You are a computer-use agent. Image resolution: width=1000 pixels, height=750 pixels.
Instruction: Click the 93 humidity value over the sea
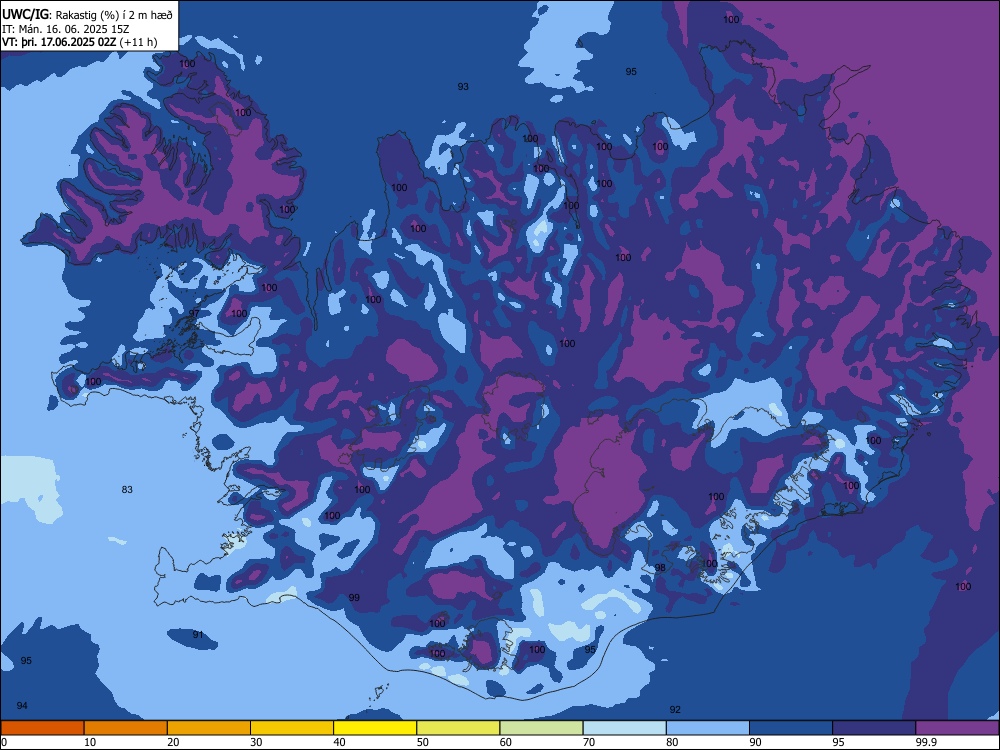pyautogui.click(x=463, y=87)
